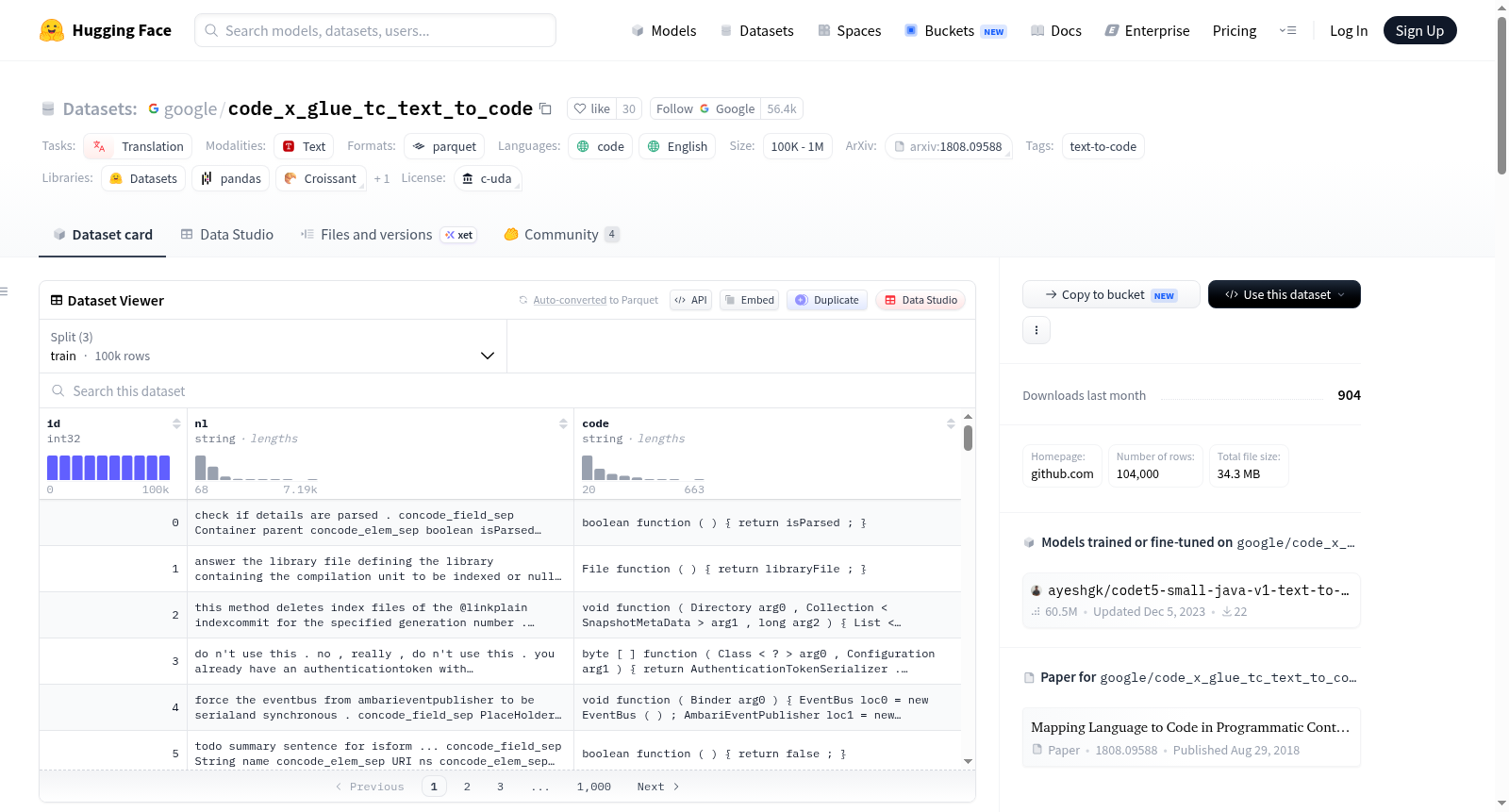Sort by the code column
Screen dimensions: 1509x812
click(x=951, y=423)
